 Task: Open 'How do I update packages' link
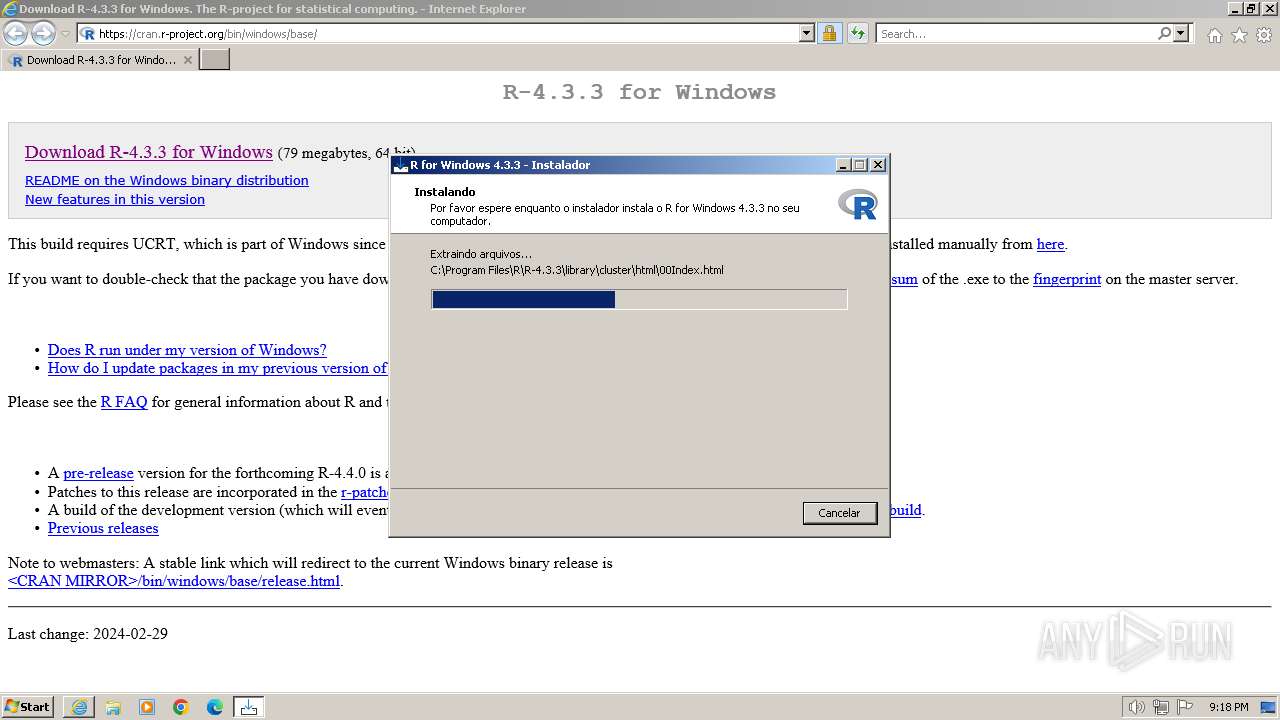coord(217,368)
